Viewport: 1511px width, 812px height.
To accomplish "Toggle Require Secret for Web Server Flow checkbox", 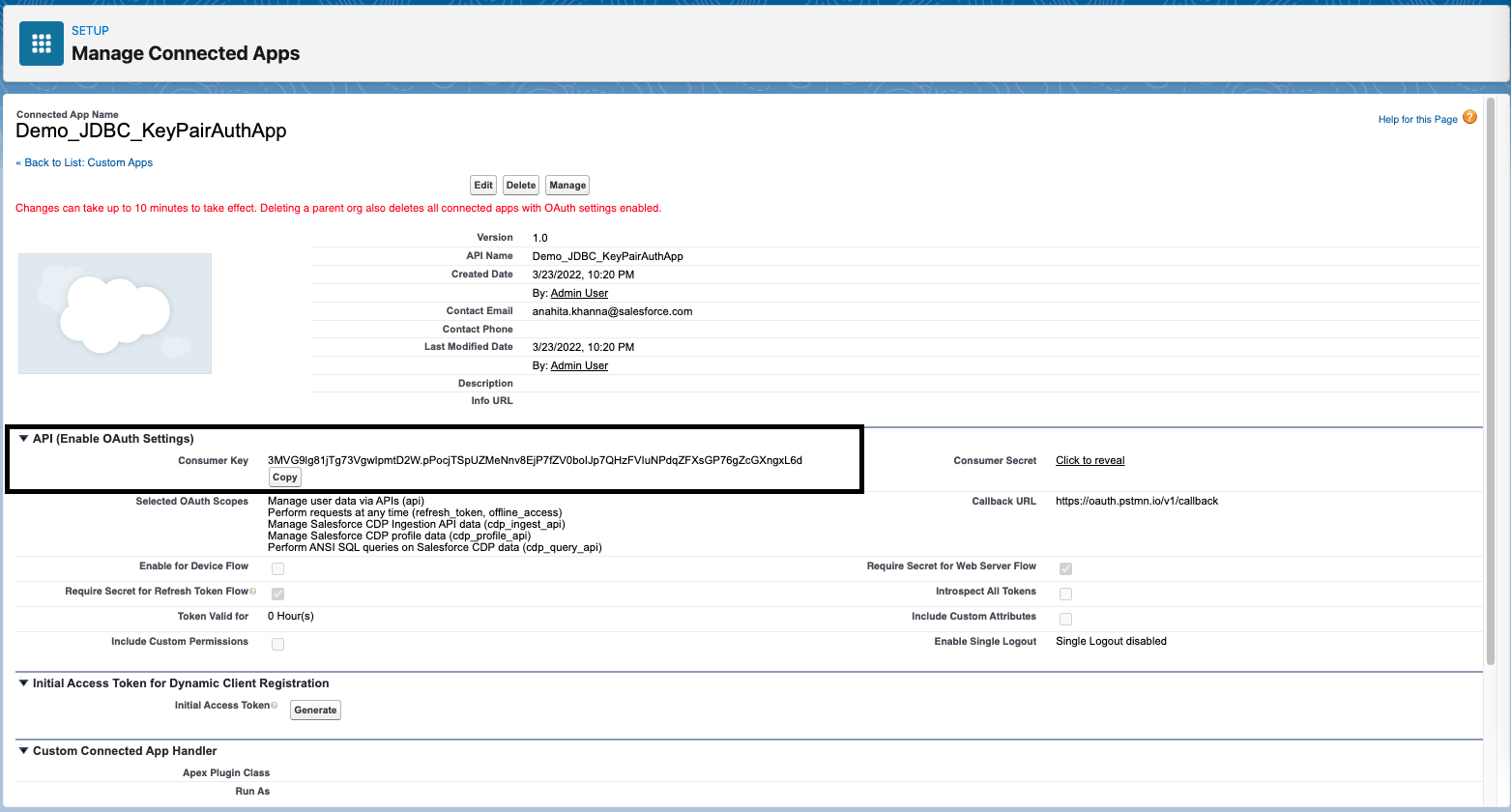I will (1065, 568).
